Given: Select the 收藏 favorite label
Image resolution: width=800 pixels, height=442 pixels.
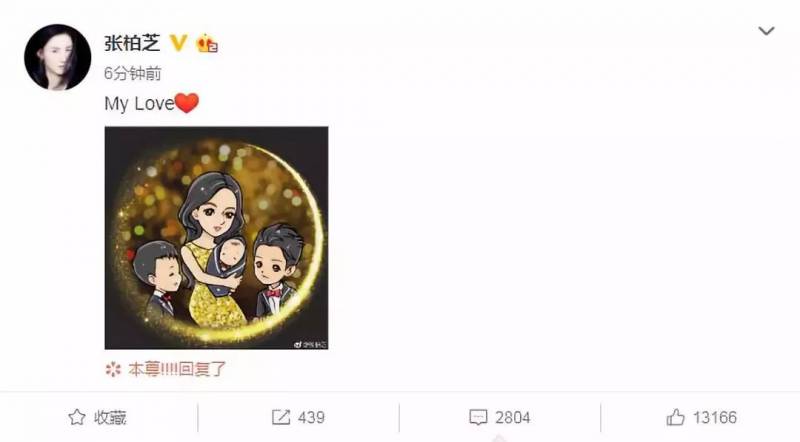Looking at the screenshot, I should tap(110, 418).
